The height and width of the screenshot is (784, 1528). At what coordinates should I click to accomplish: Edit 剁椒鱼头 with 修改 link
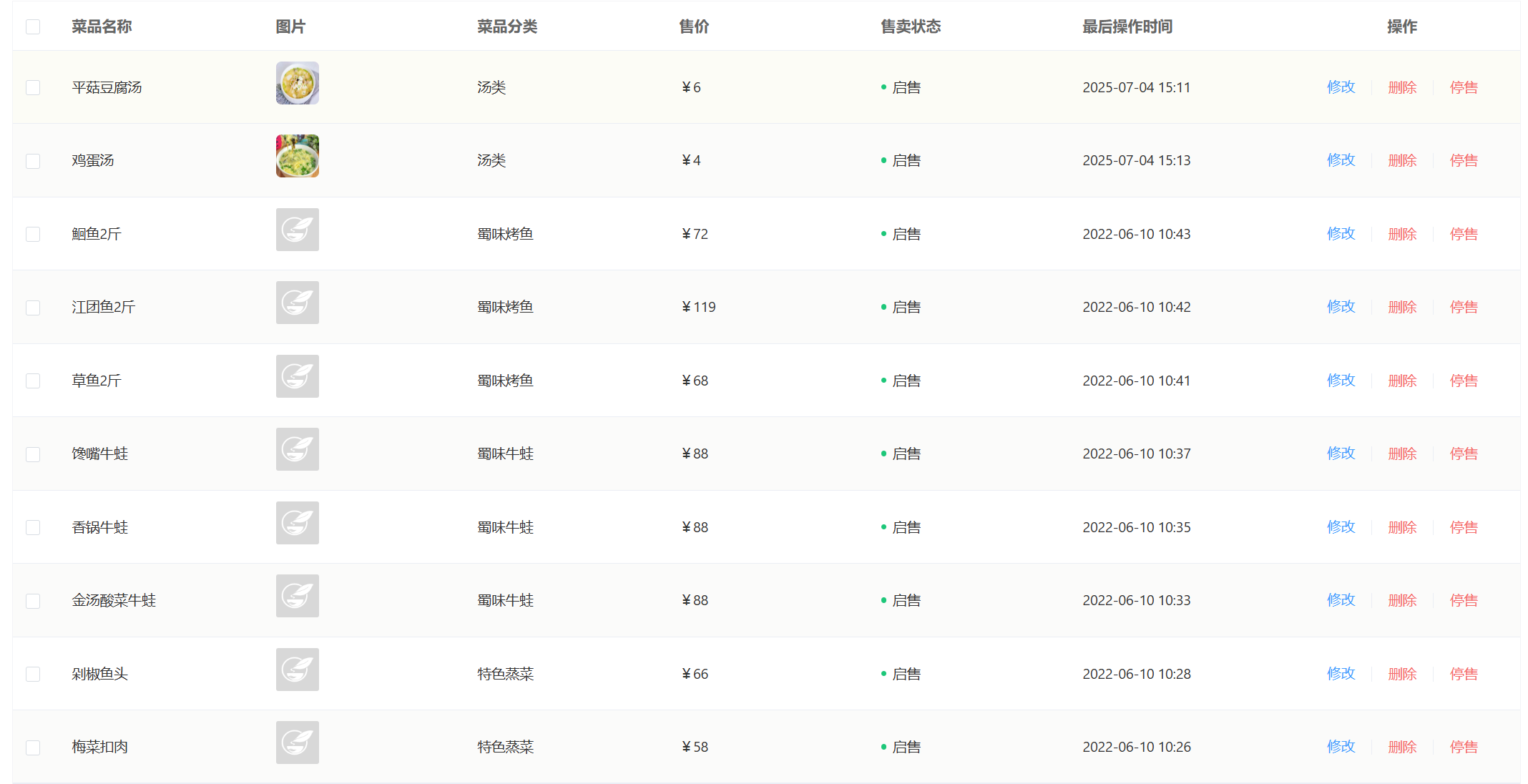pyautogui.click(x=1341, y=674)
